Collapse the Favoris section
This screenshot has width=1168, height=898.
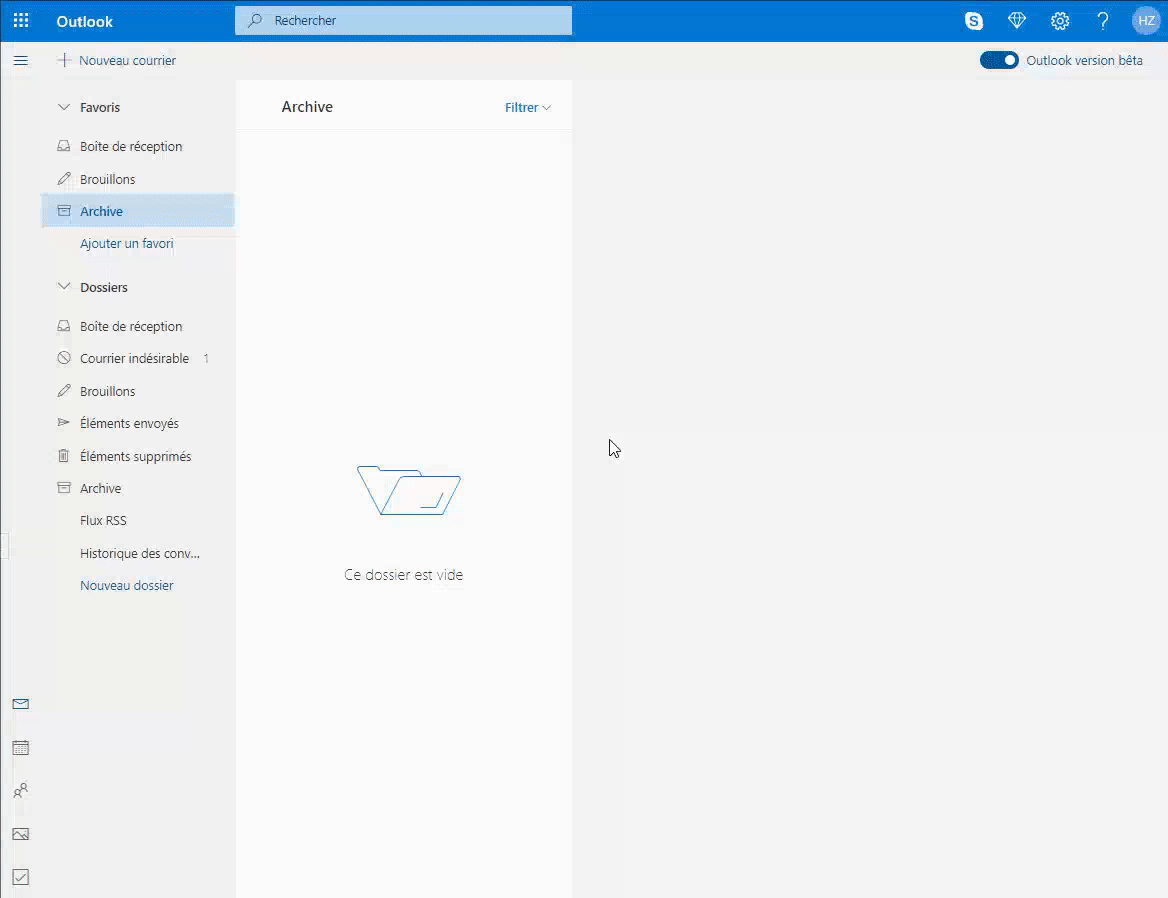tap(64, 107)
